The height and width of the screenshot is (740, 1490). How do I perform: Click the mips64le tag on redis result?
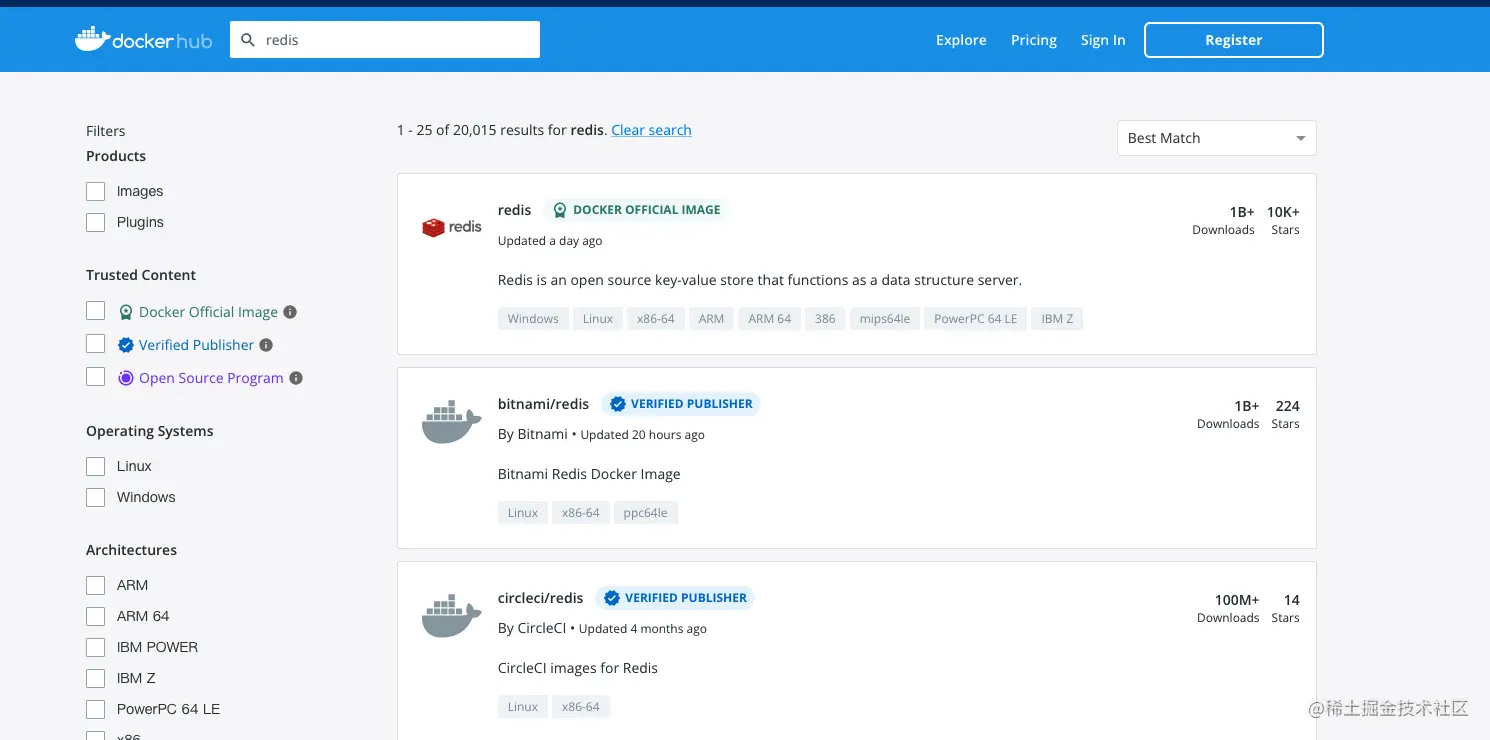click(x=885, y=319)
